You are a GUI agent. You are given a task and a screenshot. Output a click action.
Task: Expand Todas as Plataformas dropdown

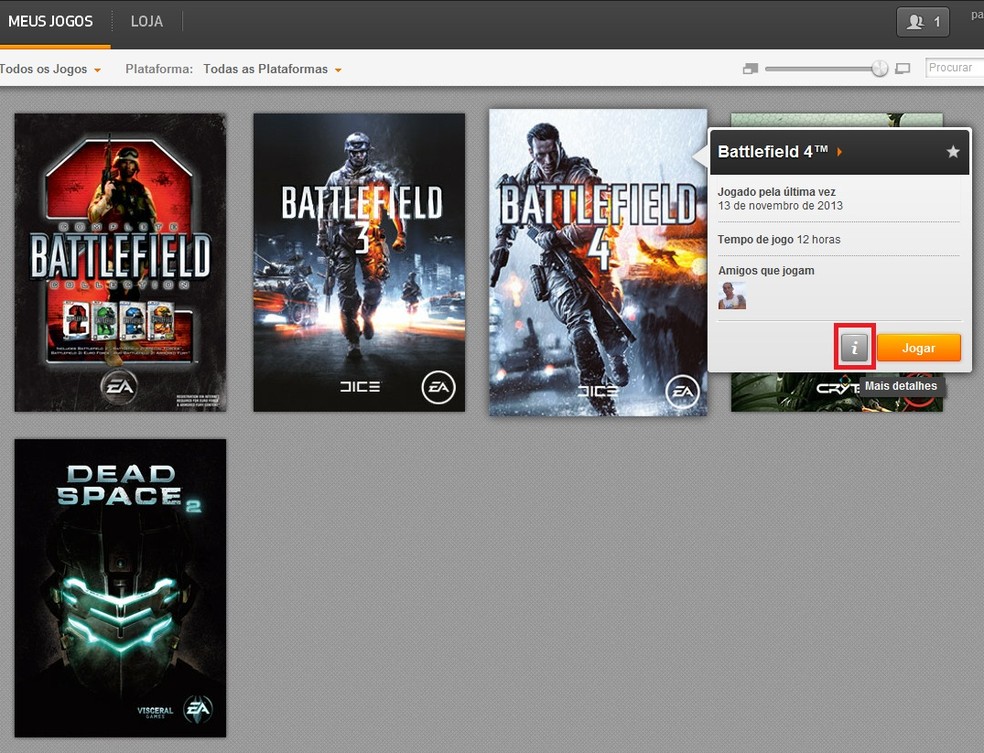click(272, 69)
